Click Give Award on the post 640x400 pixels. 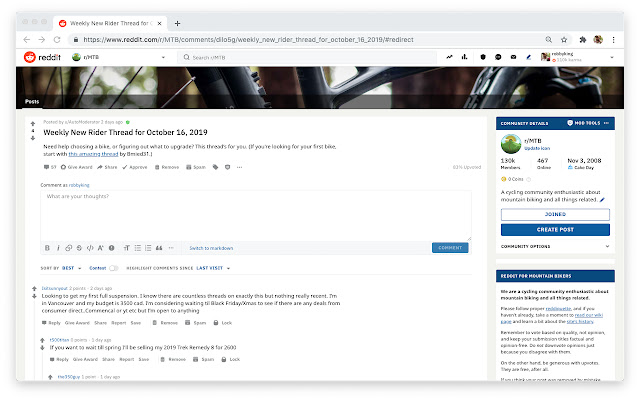click(x=76, y=167)
